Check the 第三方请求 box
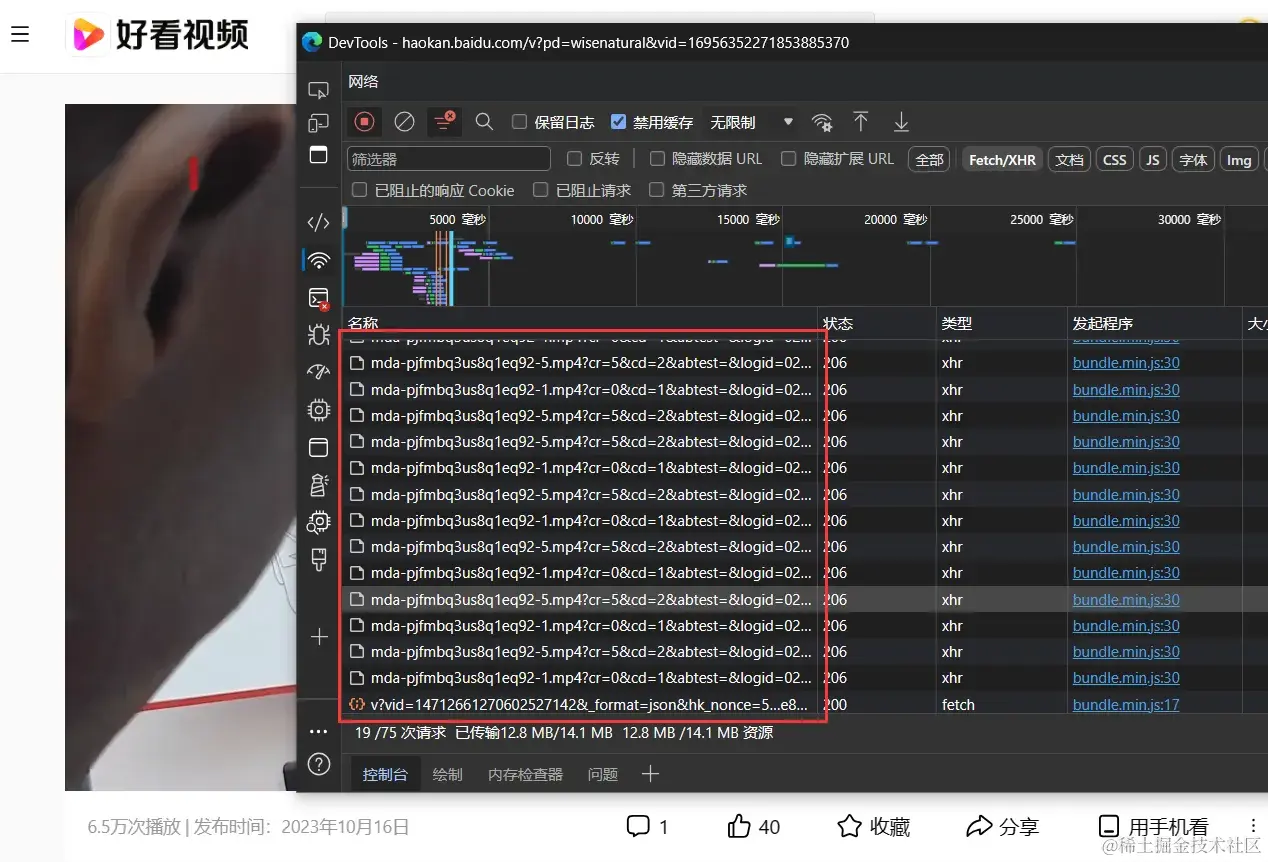1268x862 pixels. [x=657, y=190]
